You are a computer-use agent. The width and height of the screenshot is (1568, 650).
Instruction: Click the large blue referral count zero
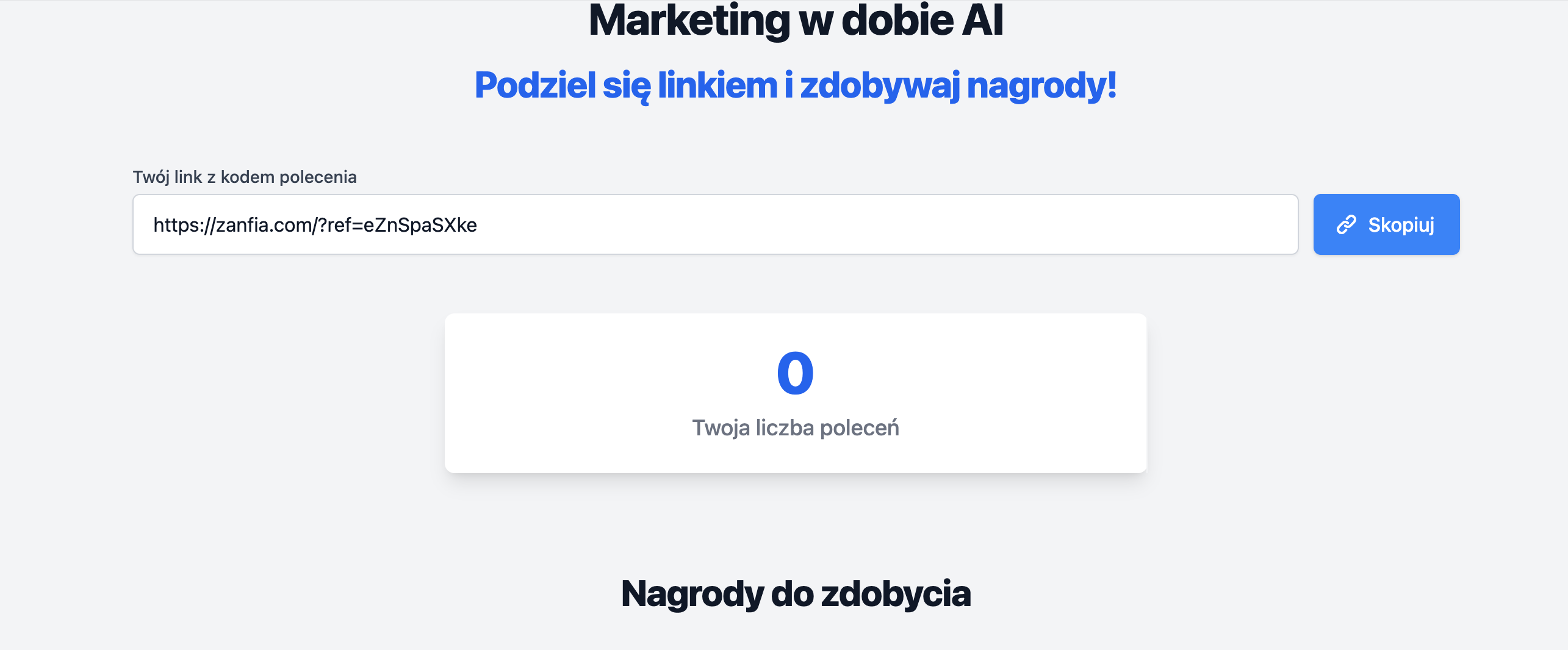(x=795, y=373)
